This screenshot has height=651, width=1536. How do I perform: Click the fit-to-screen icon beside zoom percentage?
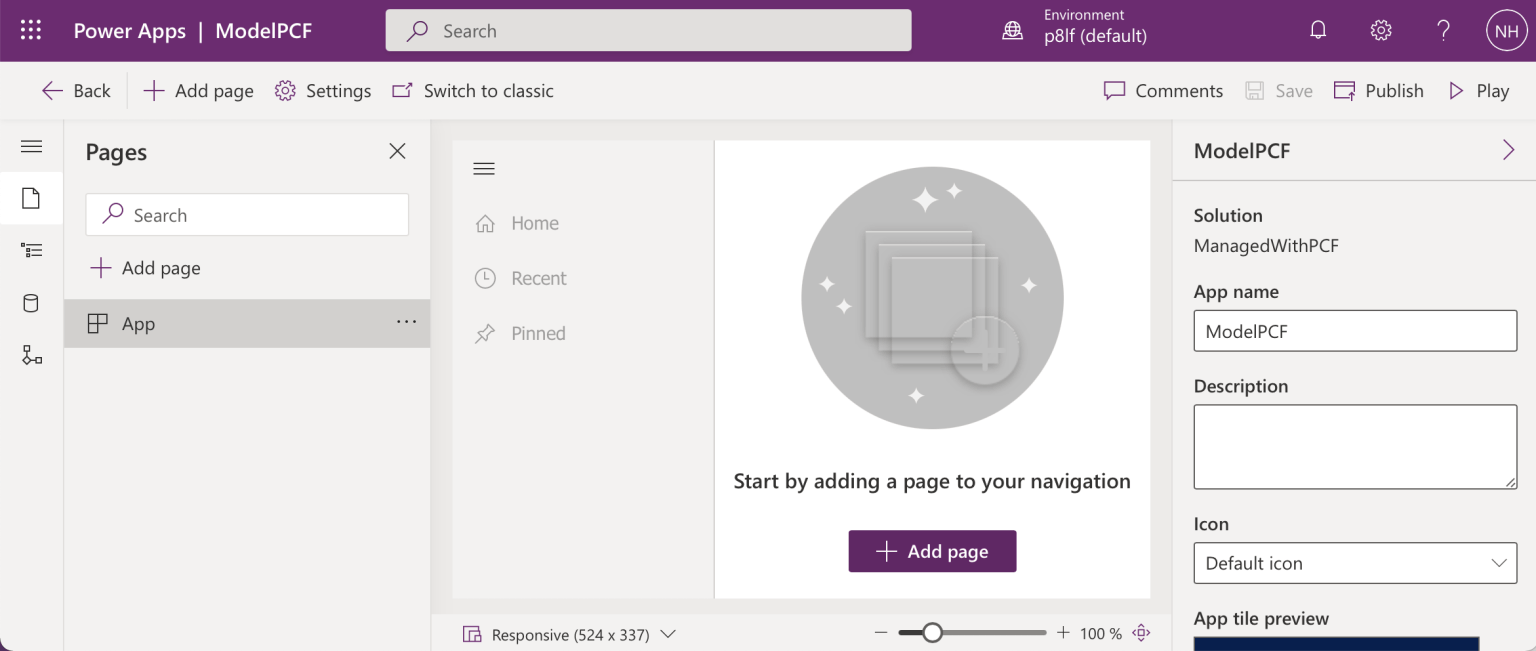1141,633
